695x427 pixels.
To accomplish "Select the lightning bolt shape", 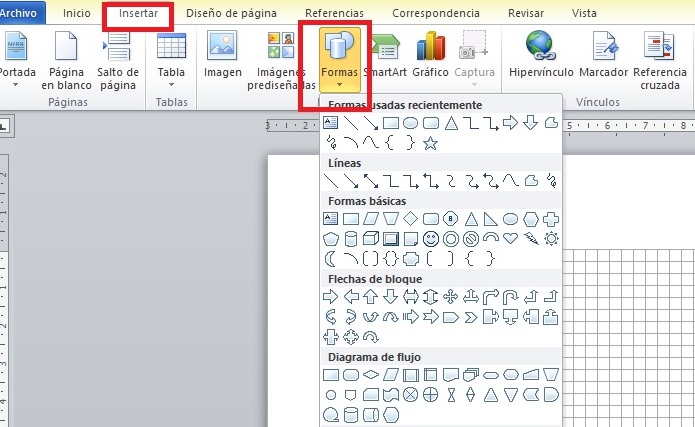I will [531, 239].
